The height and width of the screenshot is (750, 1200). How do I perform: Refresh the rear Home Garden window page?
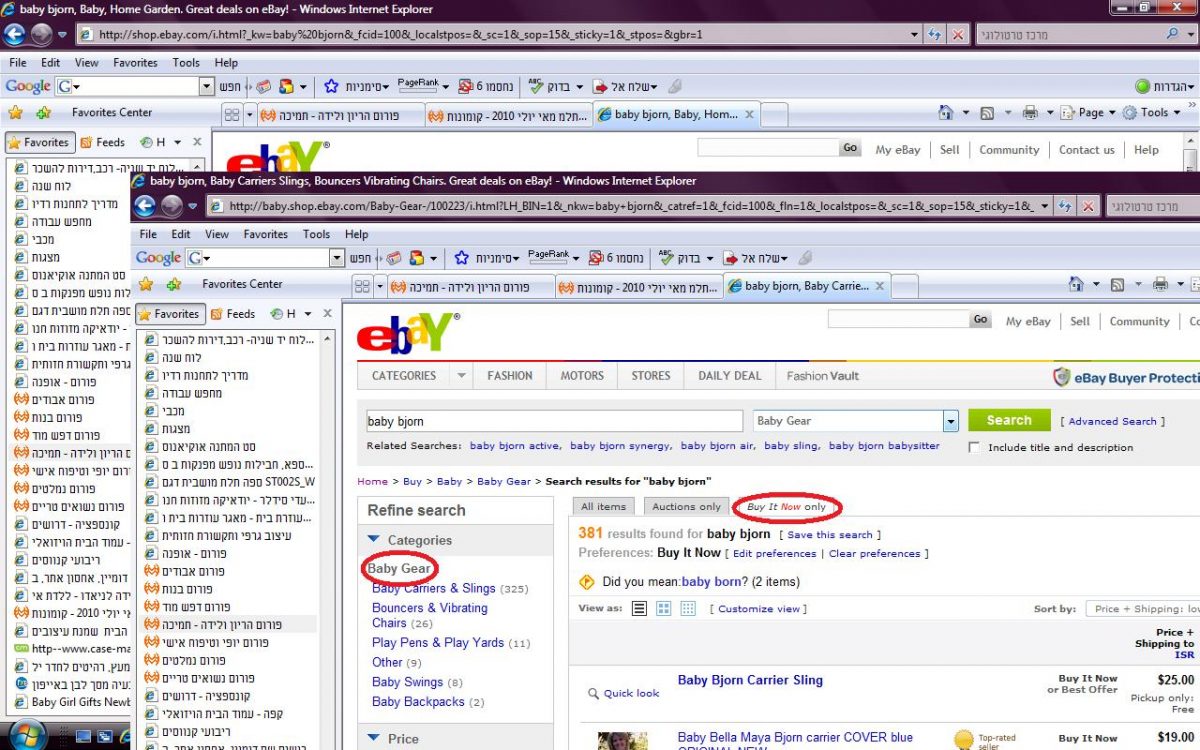coord(935,34)
